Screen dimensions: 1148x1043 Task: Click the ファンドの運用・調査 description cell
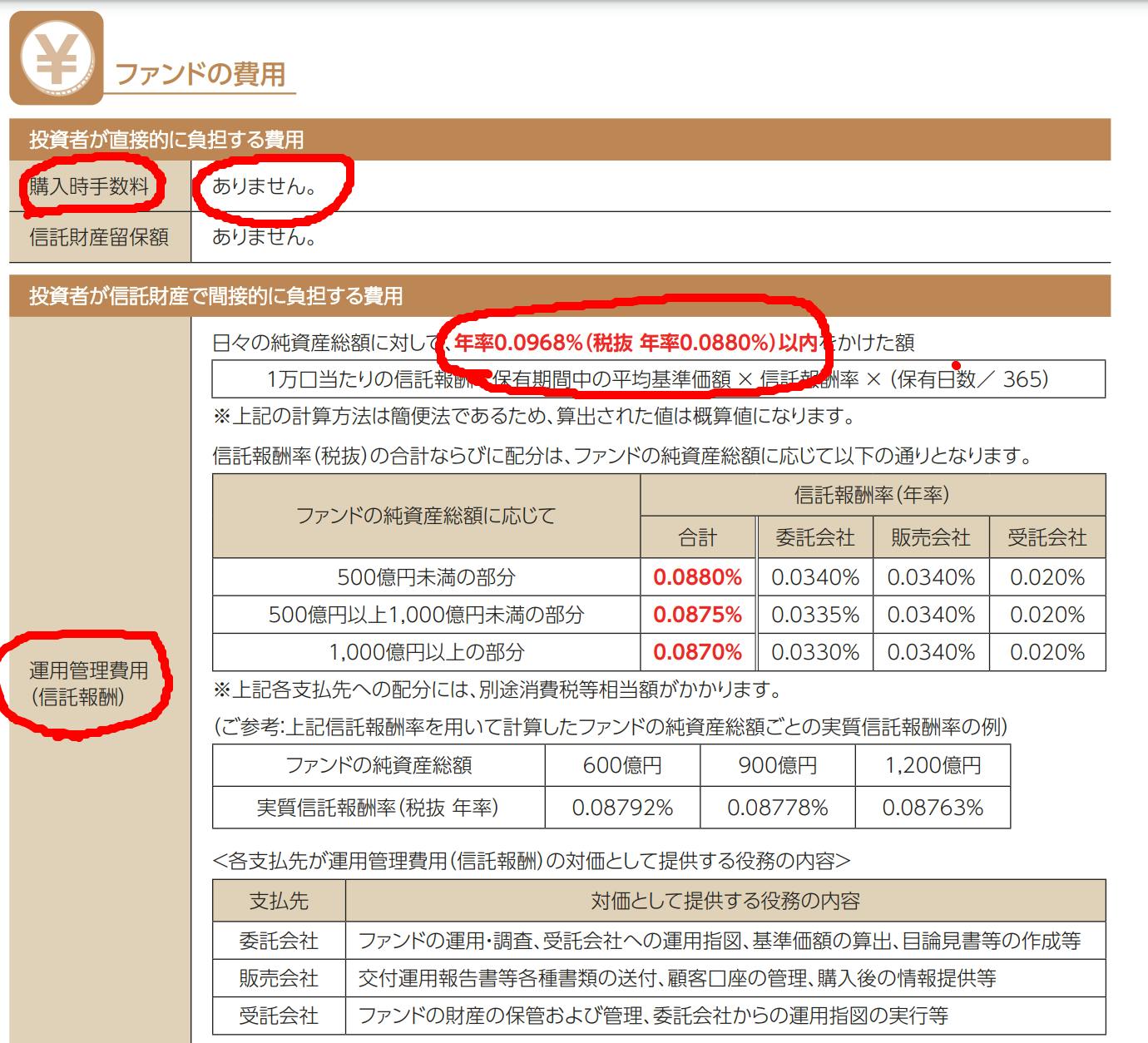pos(725,941)
